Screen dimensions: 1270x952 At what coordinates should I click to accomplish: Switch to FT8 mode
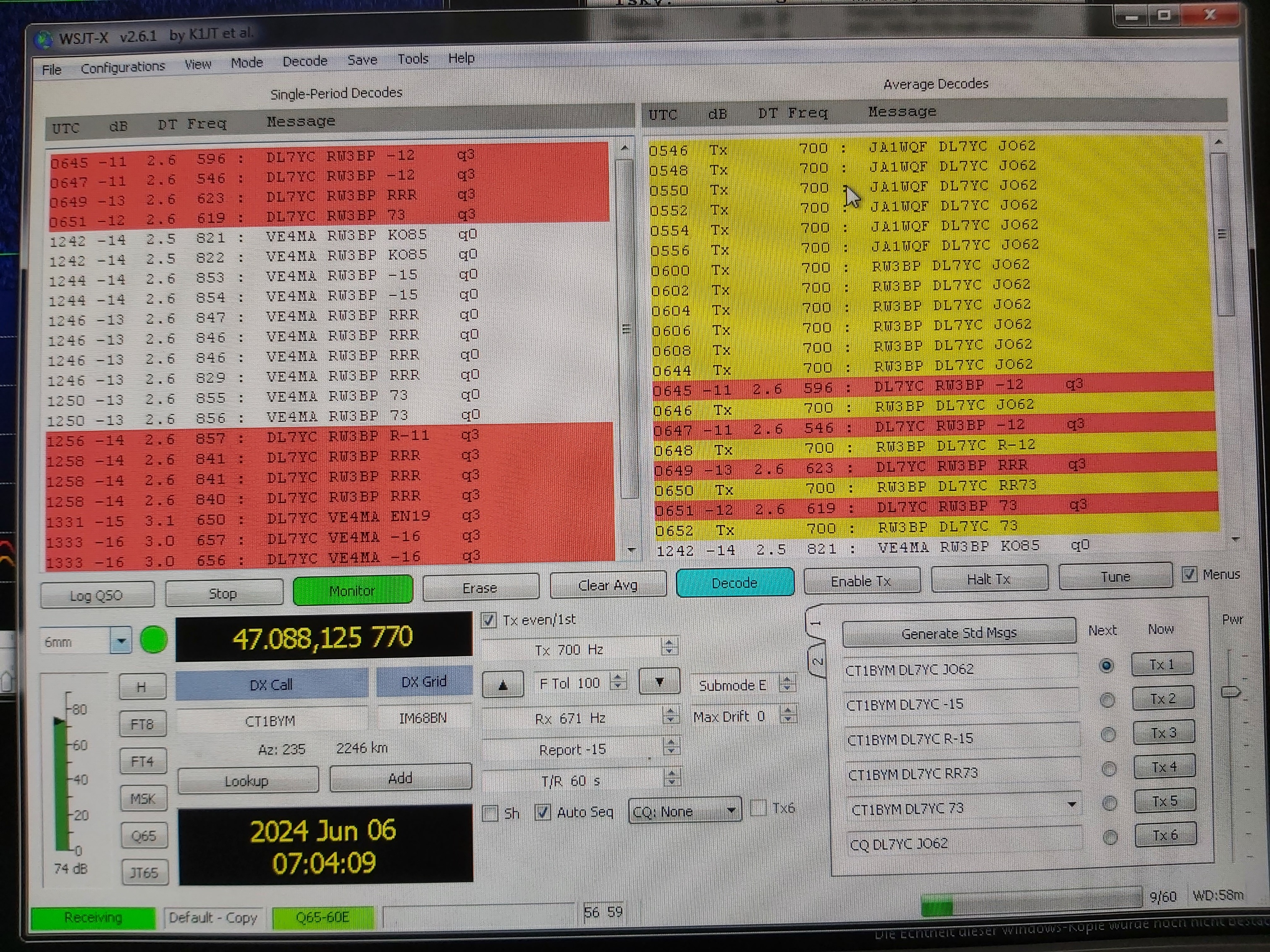tap(143, 724)
